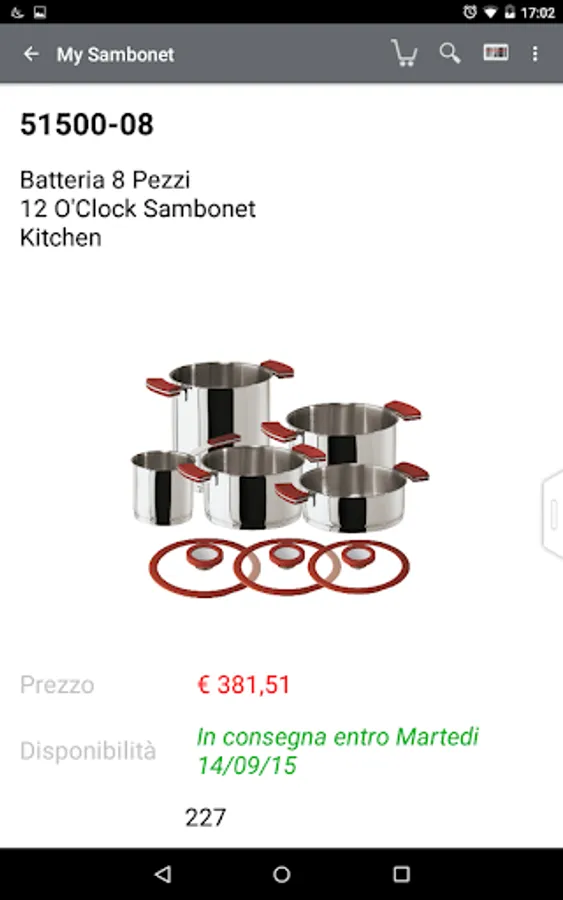This screenshot has height=900, width=563.
Task: Tap the back arrow in header
Action: coord(31,55)
